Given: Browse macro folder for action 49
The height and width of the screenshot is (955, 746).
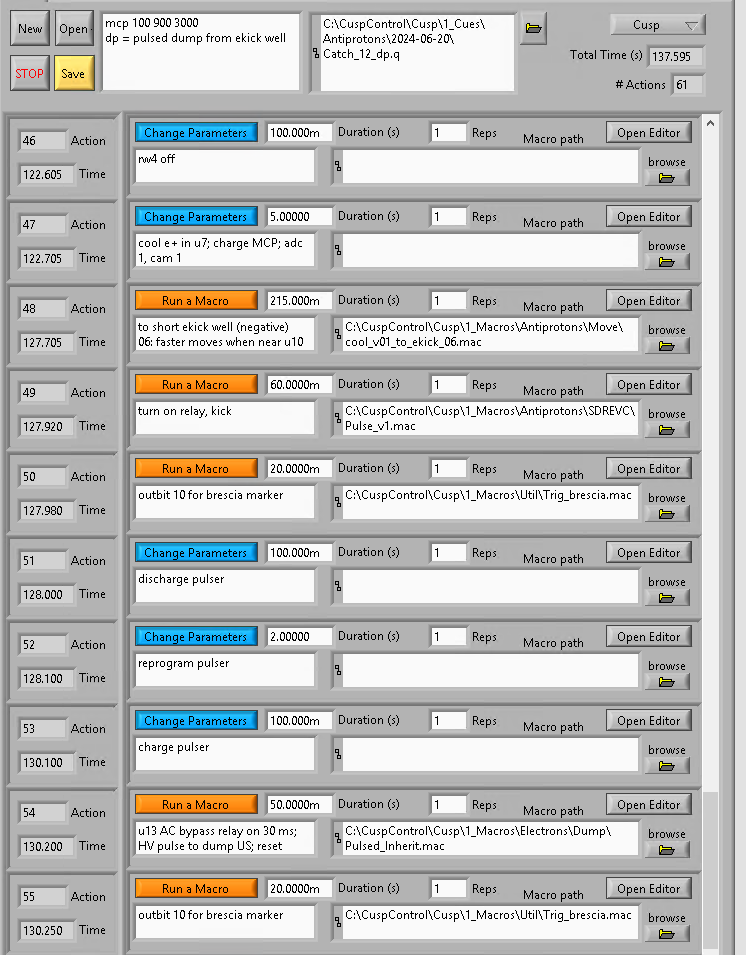Looking at the screenshot, I should (667, 430).
